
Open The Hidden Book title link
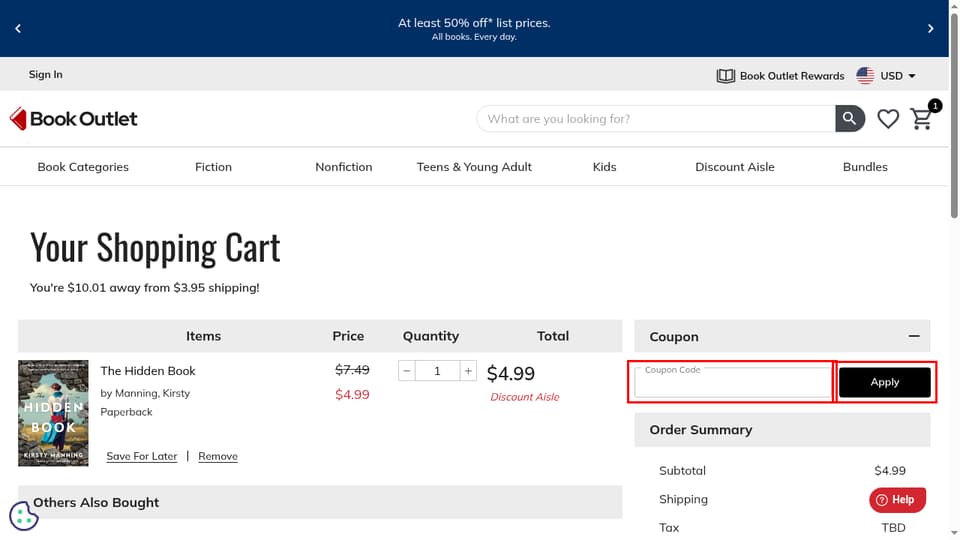pyautogui.click(x=148, y=371)
